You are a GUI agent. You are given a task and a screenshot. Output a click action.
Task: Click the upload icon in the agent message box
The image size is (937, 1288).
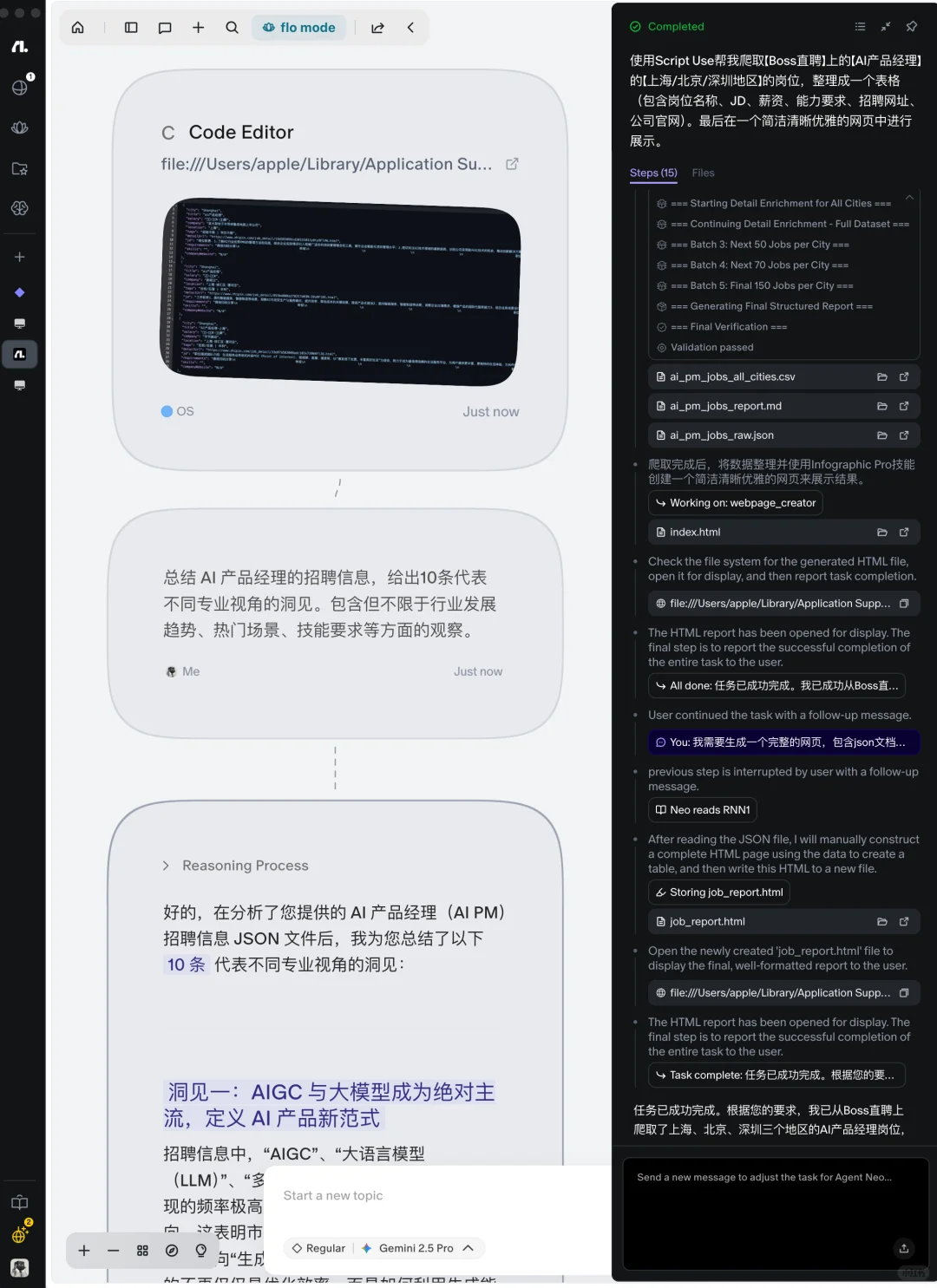[x=904, y=1249]
